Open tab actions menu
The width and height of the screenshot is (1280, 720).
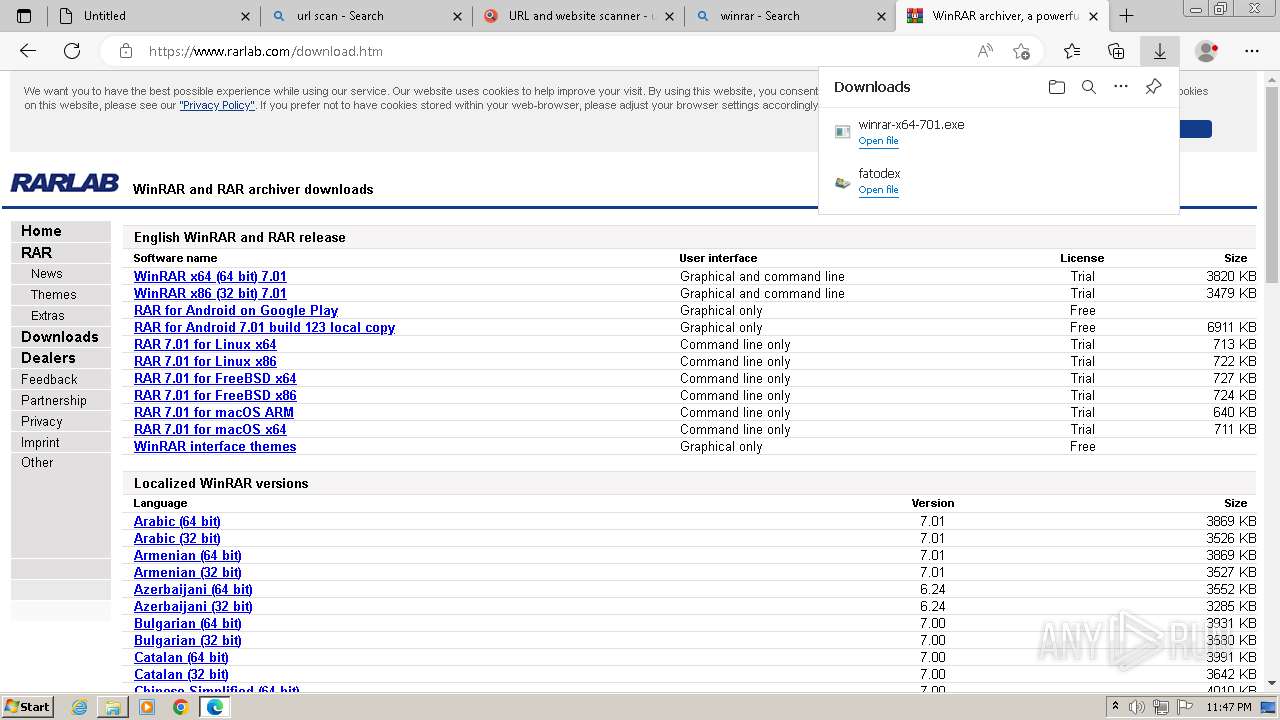tap(24, 15)
